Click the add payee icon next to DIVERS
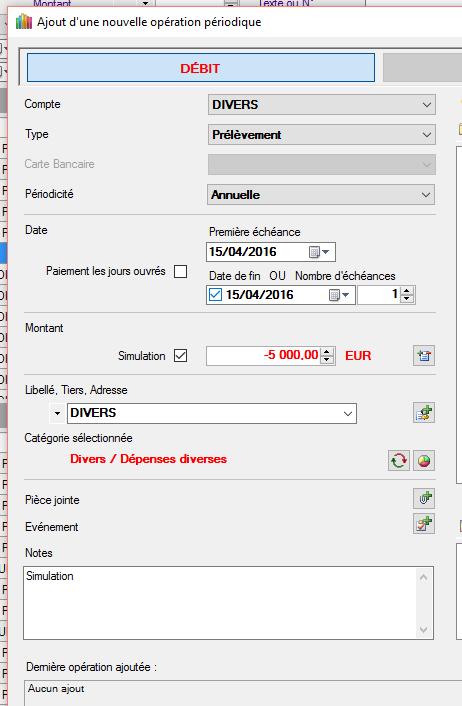Screen dimensions: 462x706 pyautogui.click(x=424, y=412)
